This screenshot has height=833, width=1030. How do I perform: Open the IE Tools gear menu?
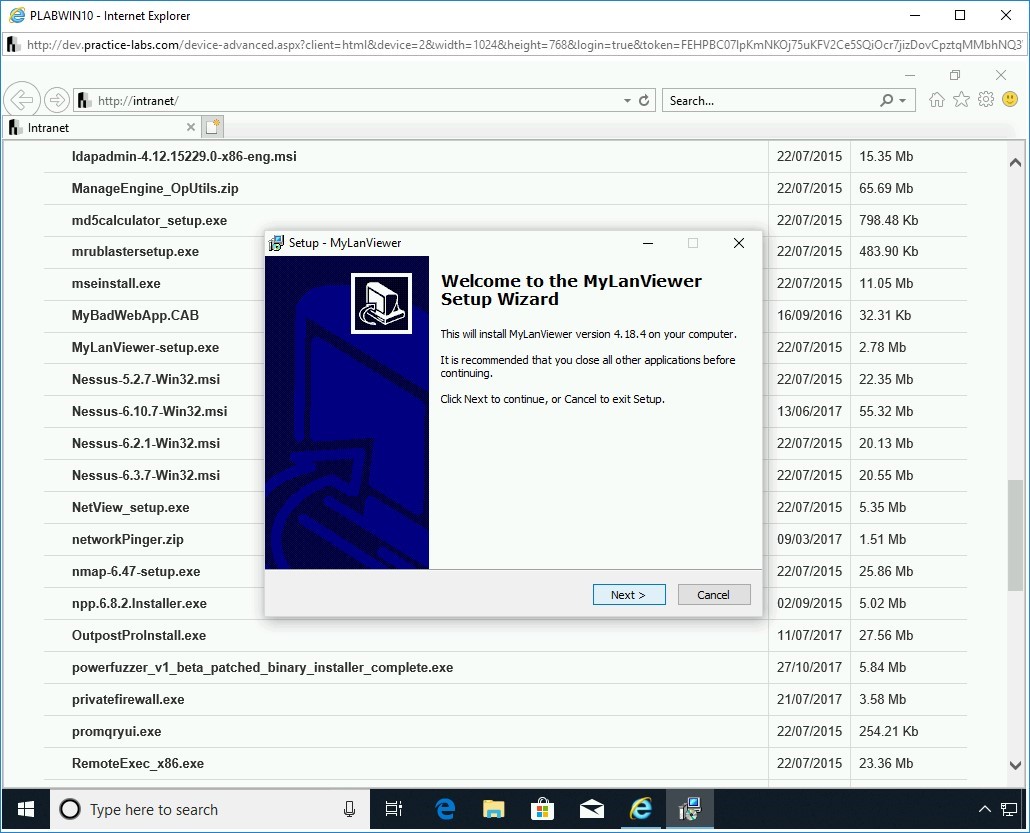pyautogui.click(x=986, y=100)
